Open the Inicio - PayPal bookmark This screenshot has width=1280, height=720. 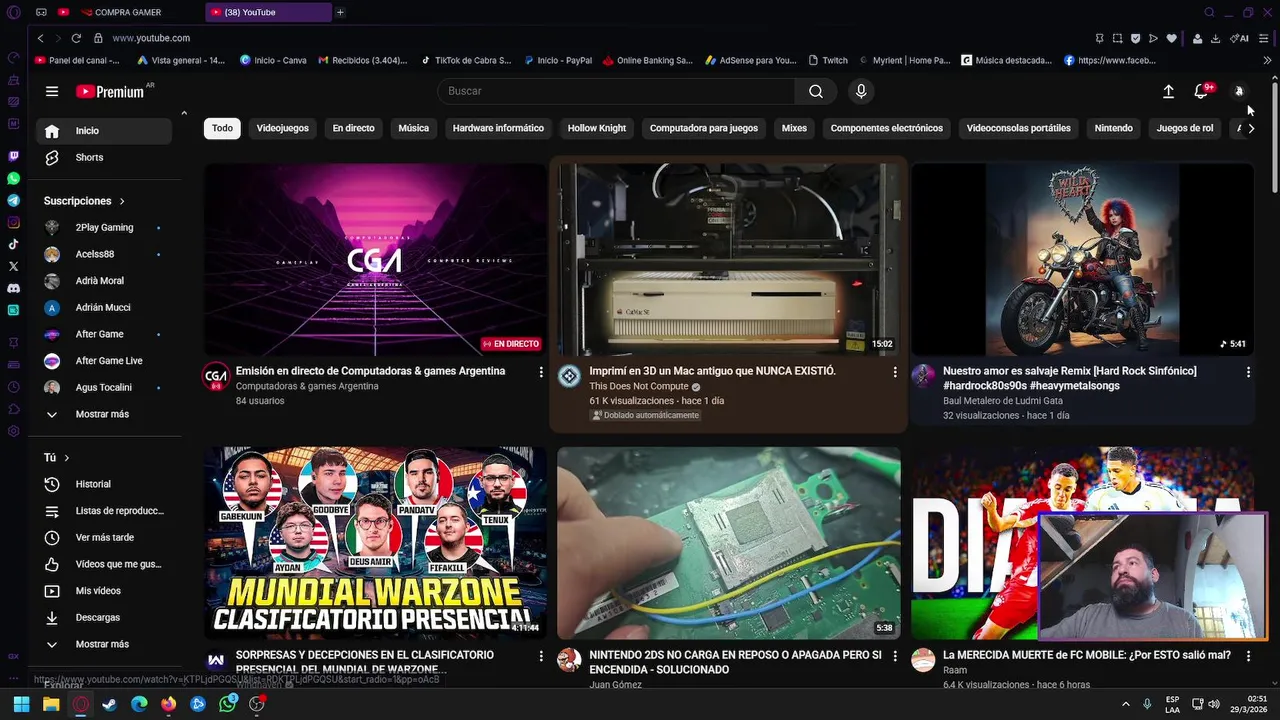(x=558, y=60)
